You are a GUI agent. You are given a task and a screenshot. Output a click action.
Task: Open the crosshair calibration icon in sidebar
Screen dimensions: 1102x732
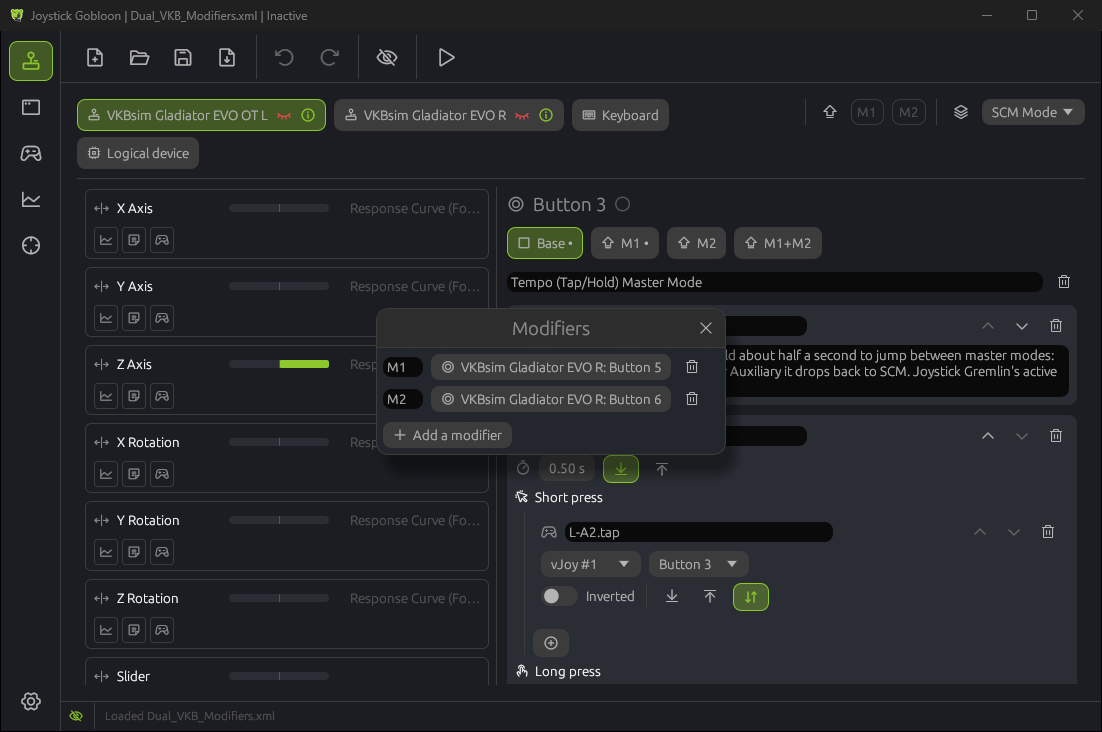[x=31, y=246]
